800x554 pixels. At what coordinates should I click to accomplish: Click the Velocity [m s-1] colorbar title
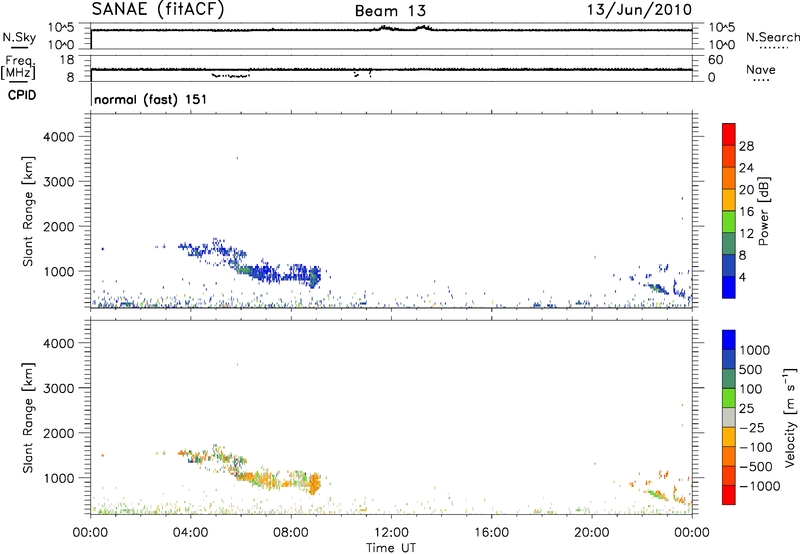pos(790,417)
